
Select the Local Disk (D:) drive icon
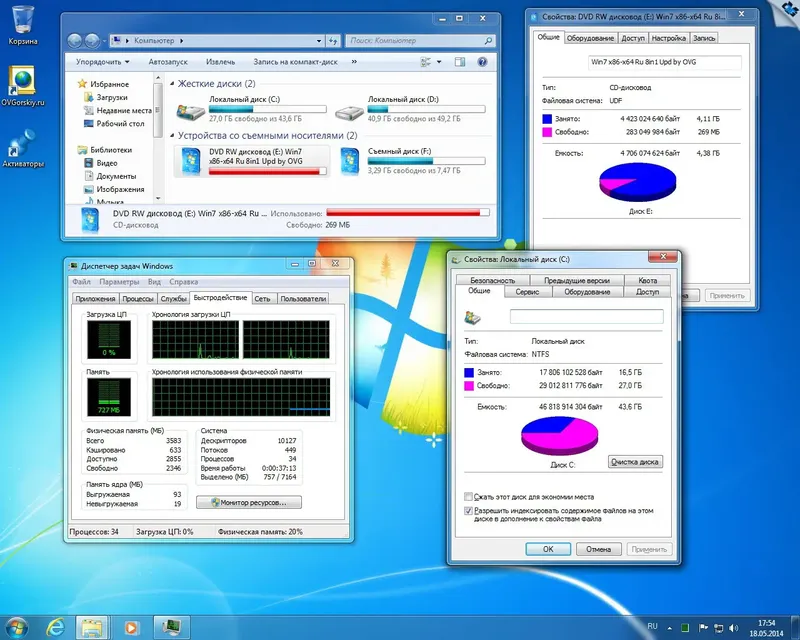click(349, 112)
